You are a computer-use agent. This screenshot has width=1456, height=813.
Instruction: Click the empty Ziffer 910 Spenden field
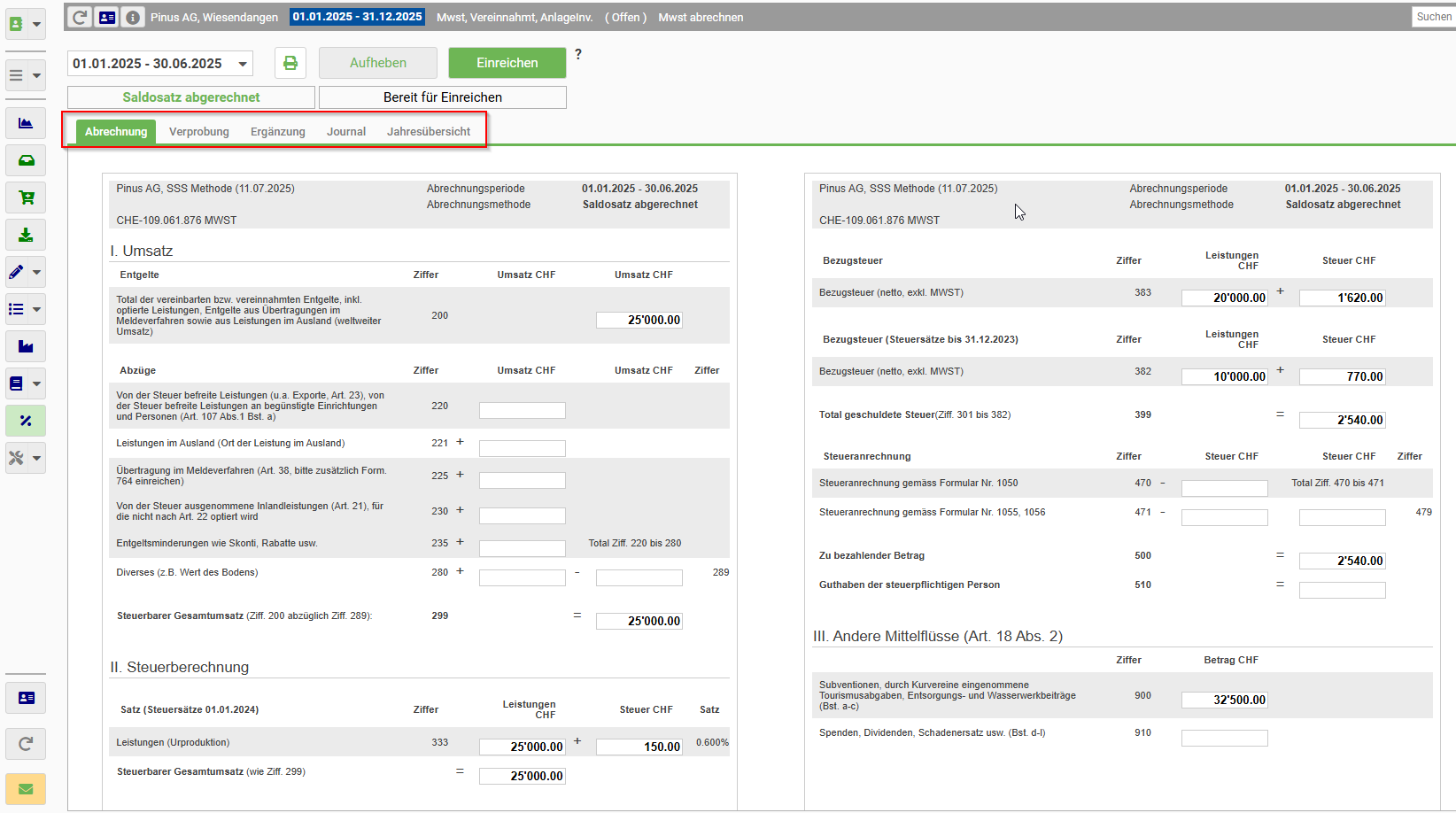coord(1225,738)
